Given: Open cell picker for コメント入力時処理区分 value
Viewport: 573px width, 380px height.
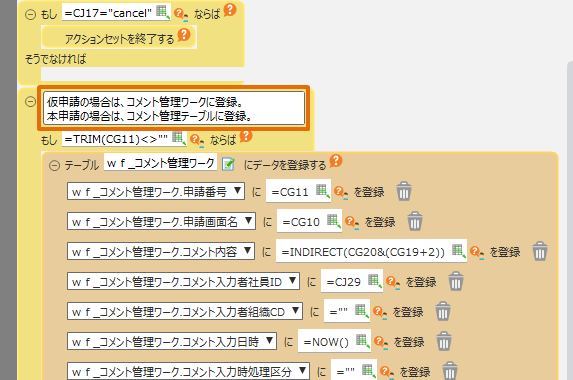Looking at the screenshot, I should pos(368,370).
